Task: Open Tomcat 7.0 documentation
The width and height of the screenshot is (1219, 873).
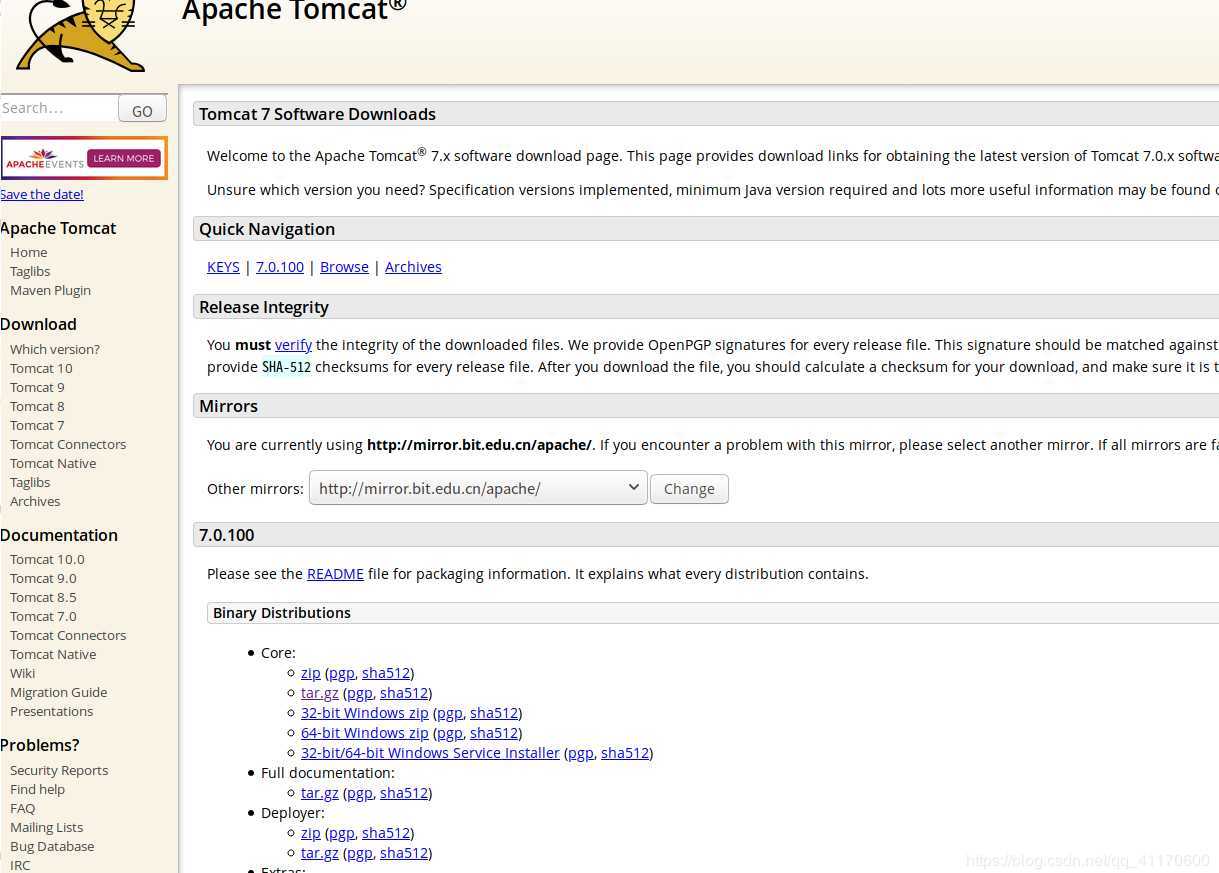Action: click(x=43, y=616)
